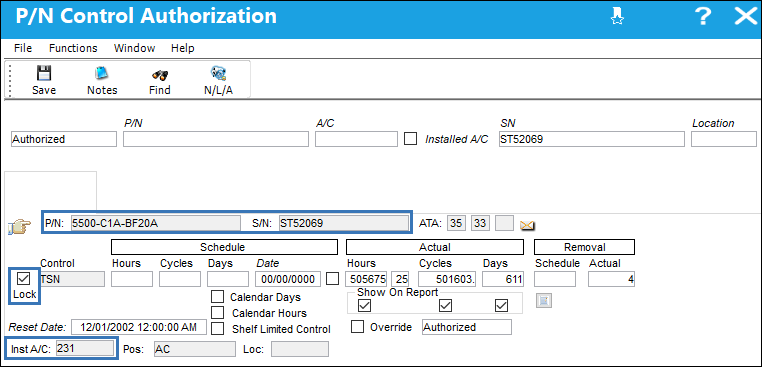Open the File menu
This screenshot has width=762, height=367.
click(23, 48)
